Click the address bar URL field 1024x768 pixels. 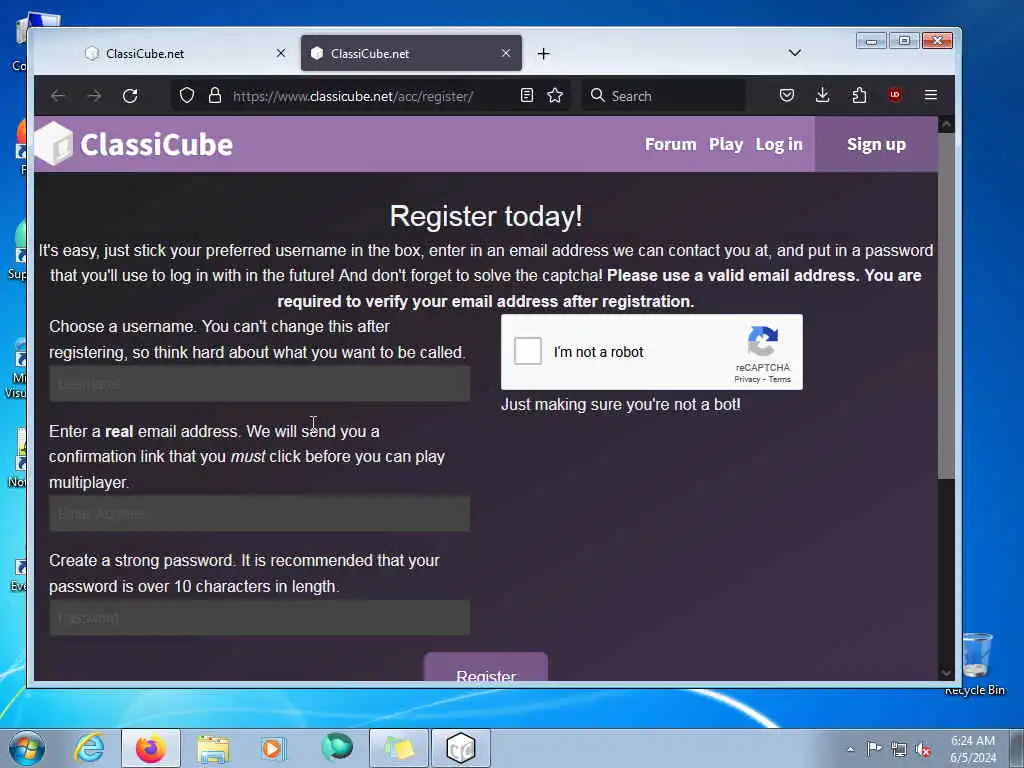[372, 96]
